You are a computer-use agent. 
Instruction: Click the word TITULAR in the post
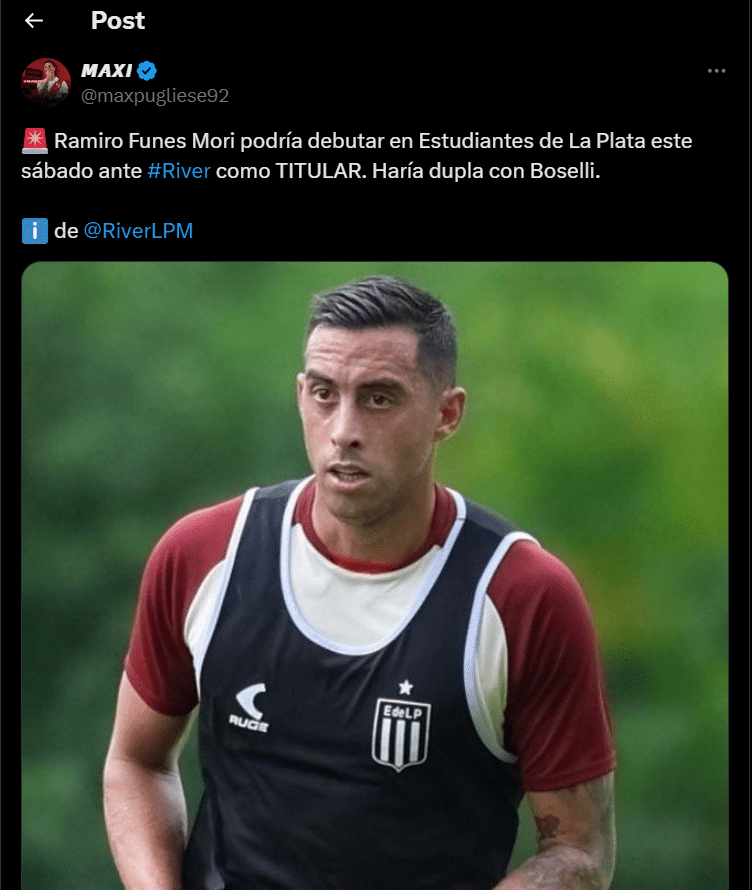click(x=318, y=171)
